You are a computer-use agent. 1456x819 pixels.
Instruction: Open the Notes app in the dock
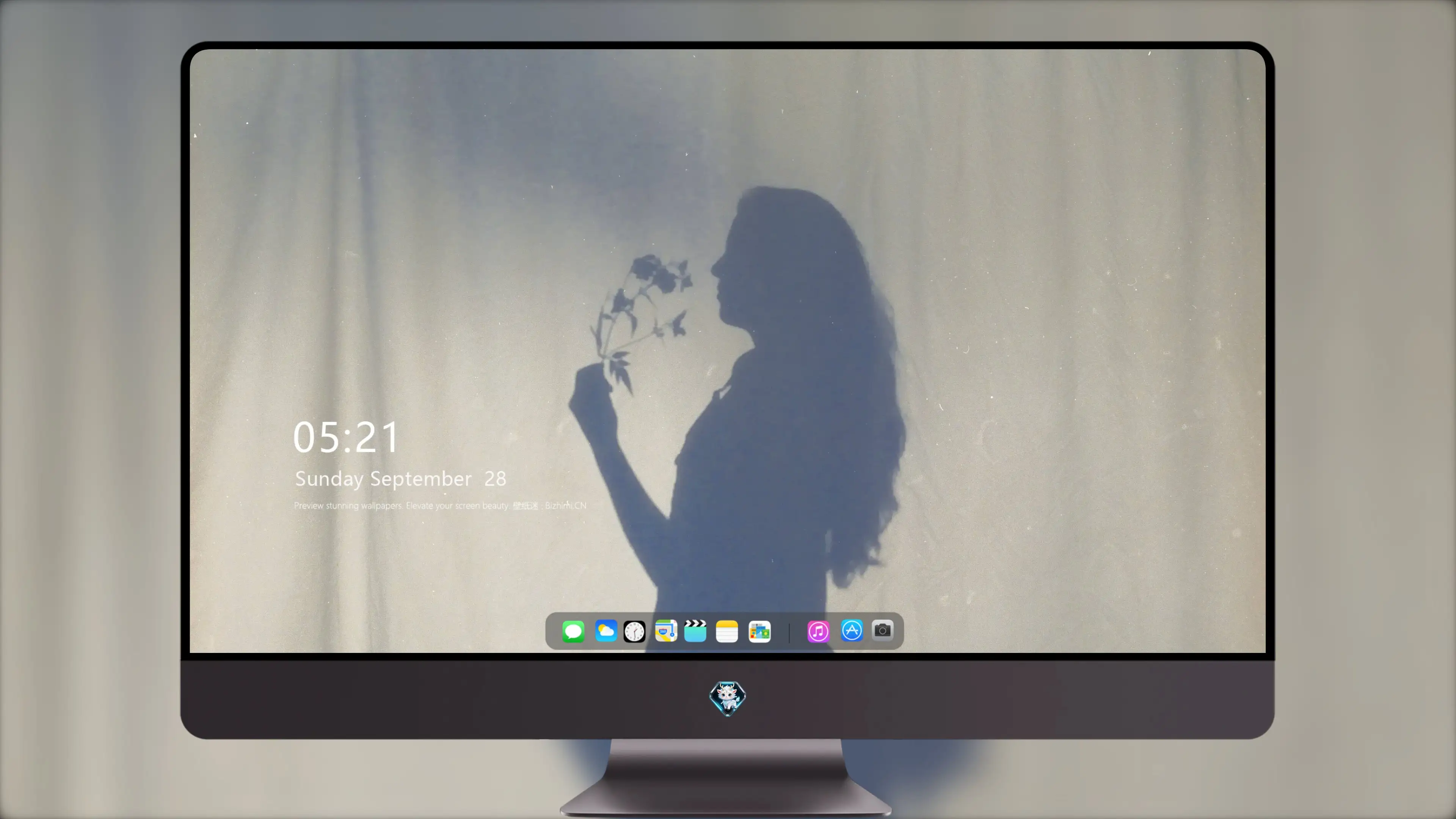727,631
